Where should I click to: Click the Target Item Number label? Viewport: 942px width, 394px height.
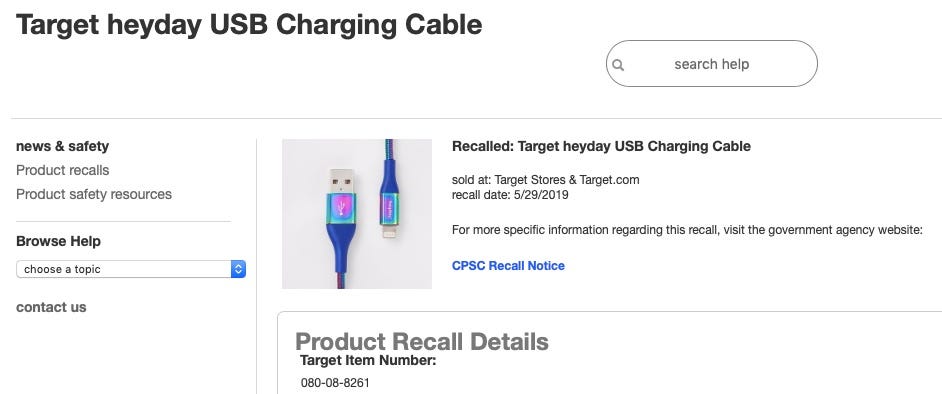coord(368,361)
